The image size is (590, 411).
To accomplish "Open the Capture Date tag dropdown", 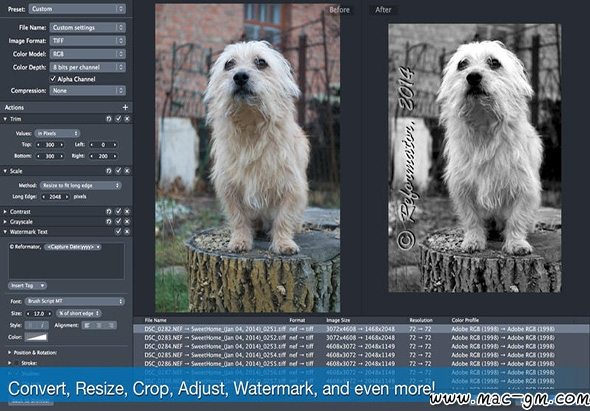I will 73,247.
